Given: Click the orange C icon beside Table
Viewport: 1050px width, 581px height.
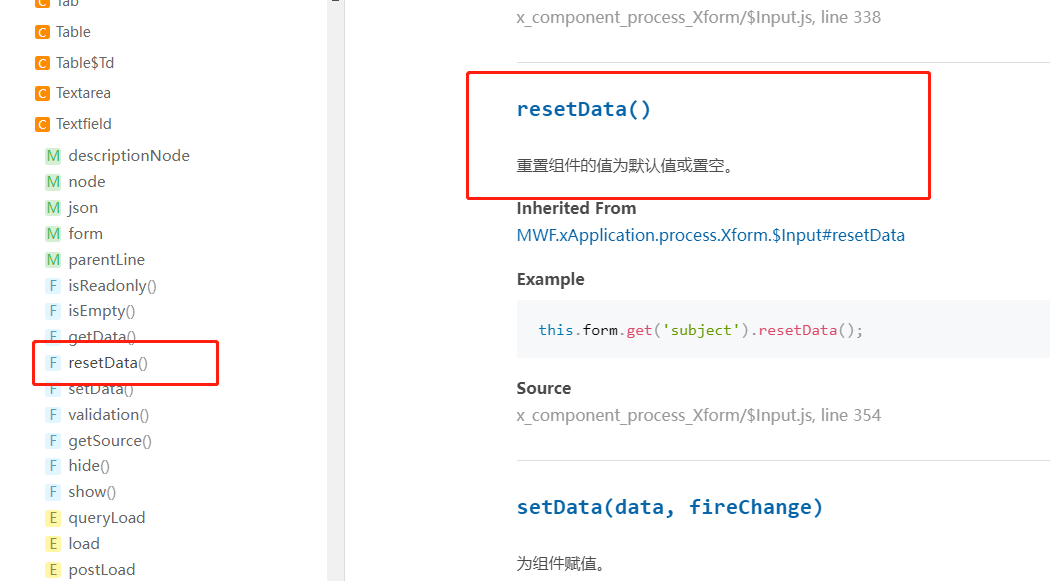Looking at the screenshot, I should tap(42, 32).
